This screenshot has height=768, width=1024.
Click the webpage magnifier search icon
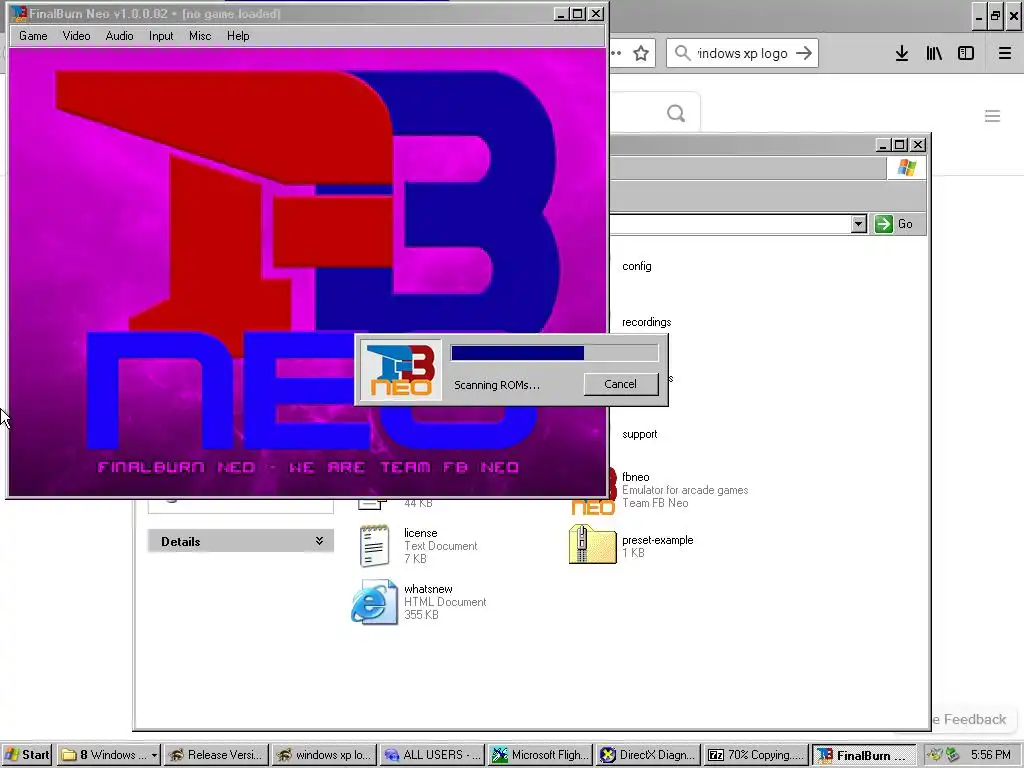(676, 114)
